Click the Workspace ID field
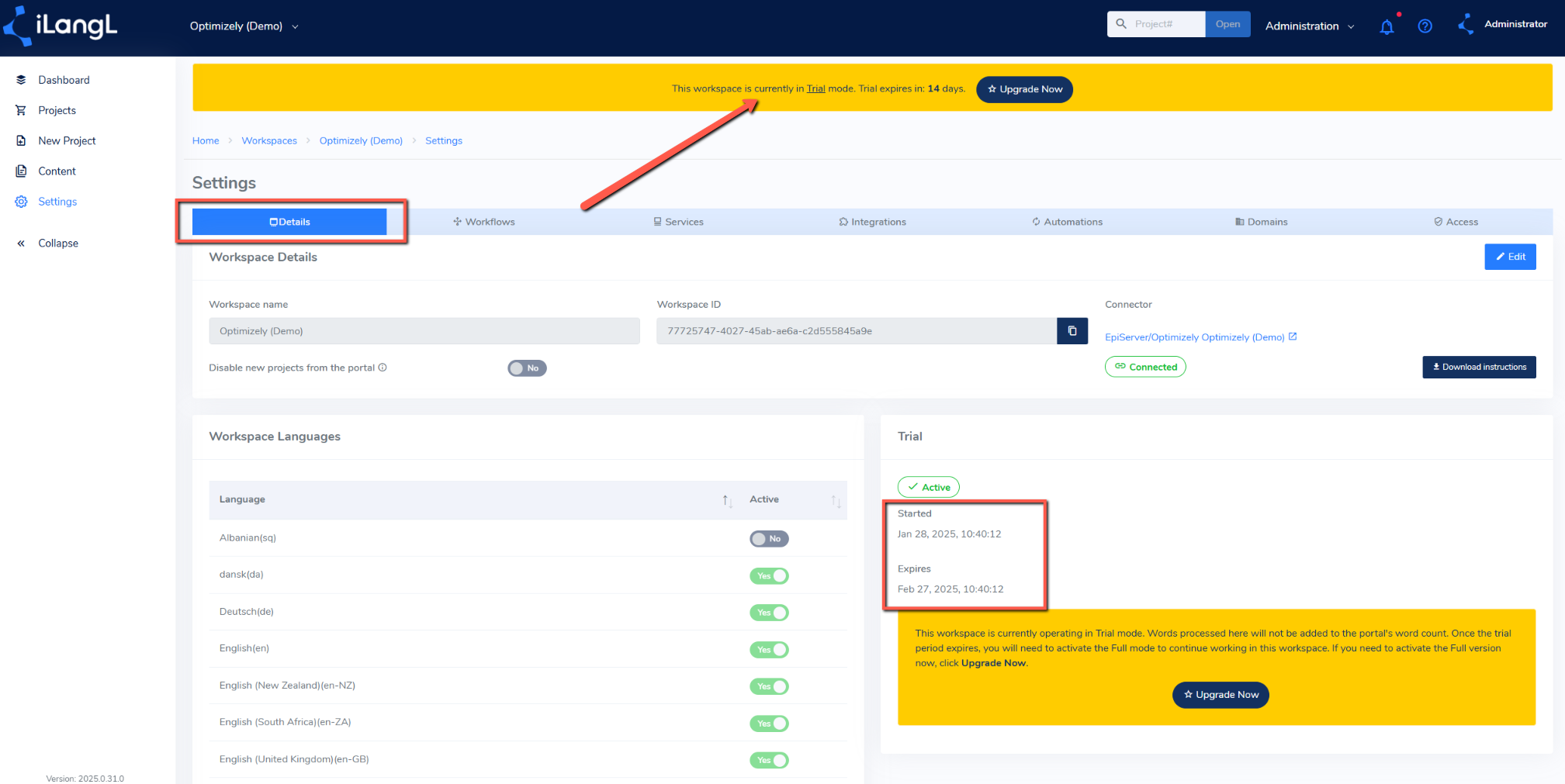The width and height of the screenshot is (1565, 784). pyautogui.click(x=857, y=331)
